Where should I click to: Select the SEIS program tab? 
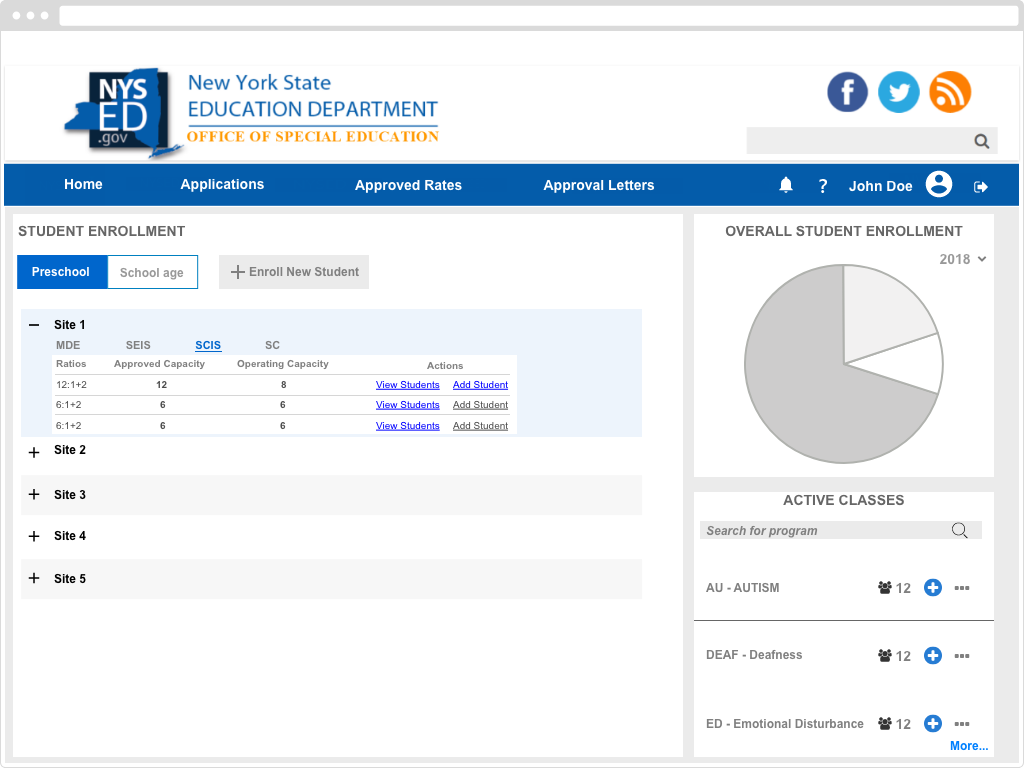138,345
